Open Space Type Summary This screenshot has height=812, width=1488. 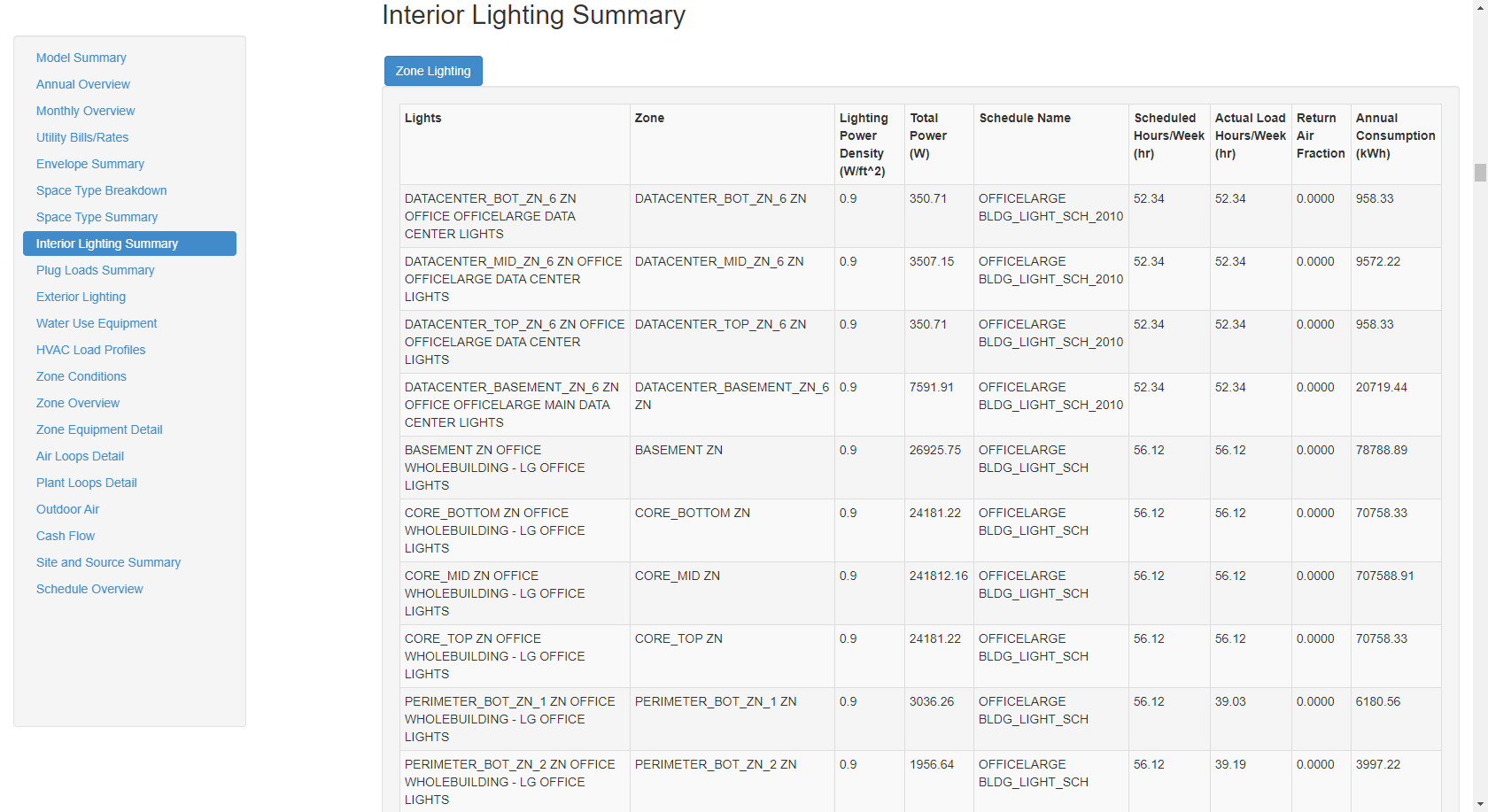(x=97, y=217)
